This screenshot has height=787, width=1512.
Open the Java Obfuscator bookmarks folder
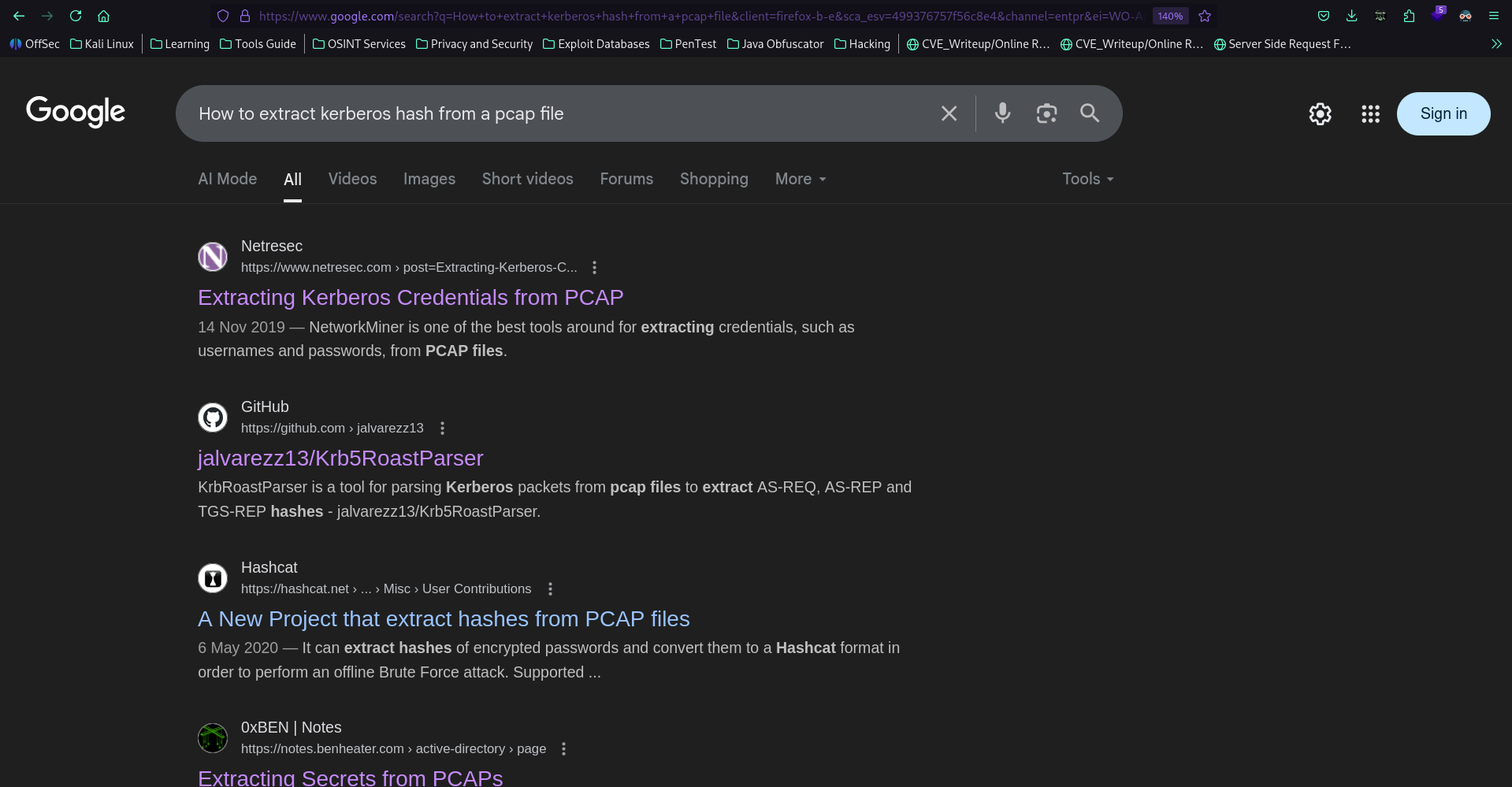tap(775, 44)
